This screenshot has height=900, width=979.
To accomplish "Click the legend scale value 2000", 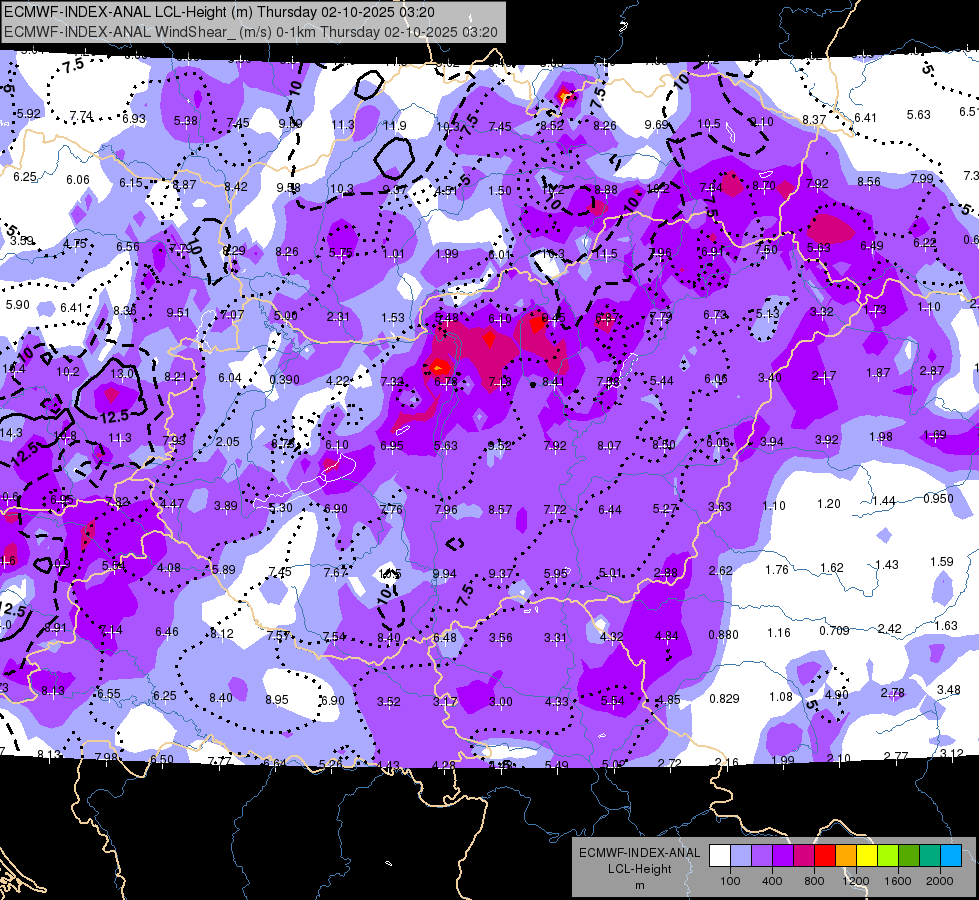I will coord(940,881).
